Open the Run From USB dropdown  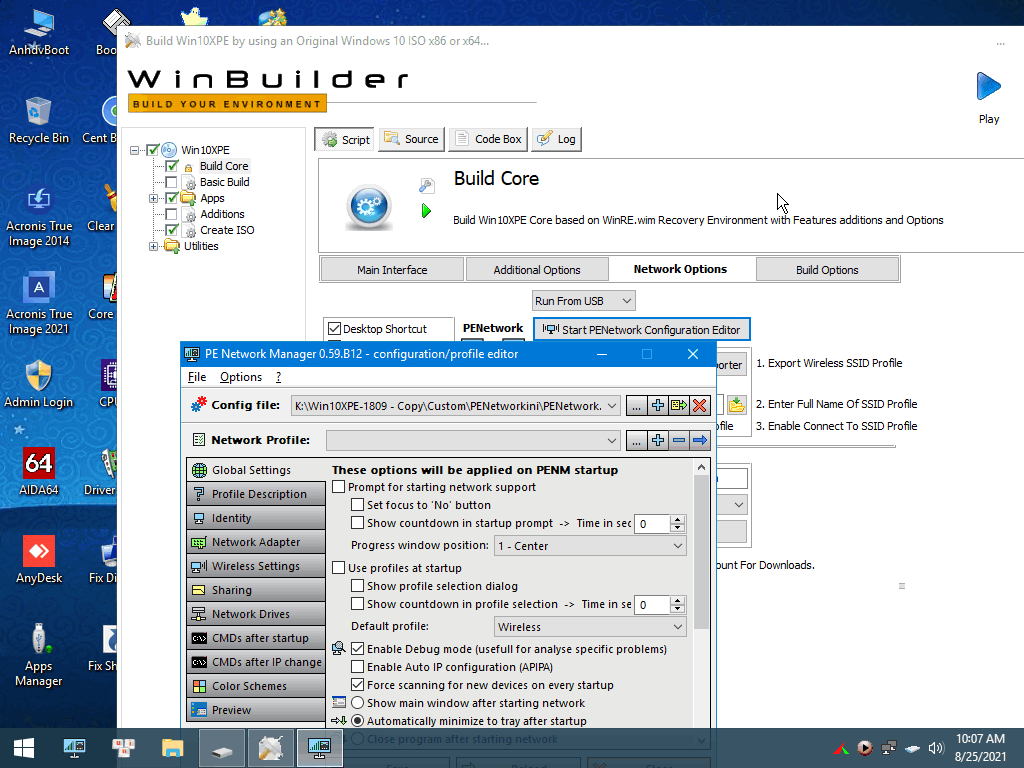[x=583, y=300]
